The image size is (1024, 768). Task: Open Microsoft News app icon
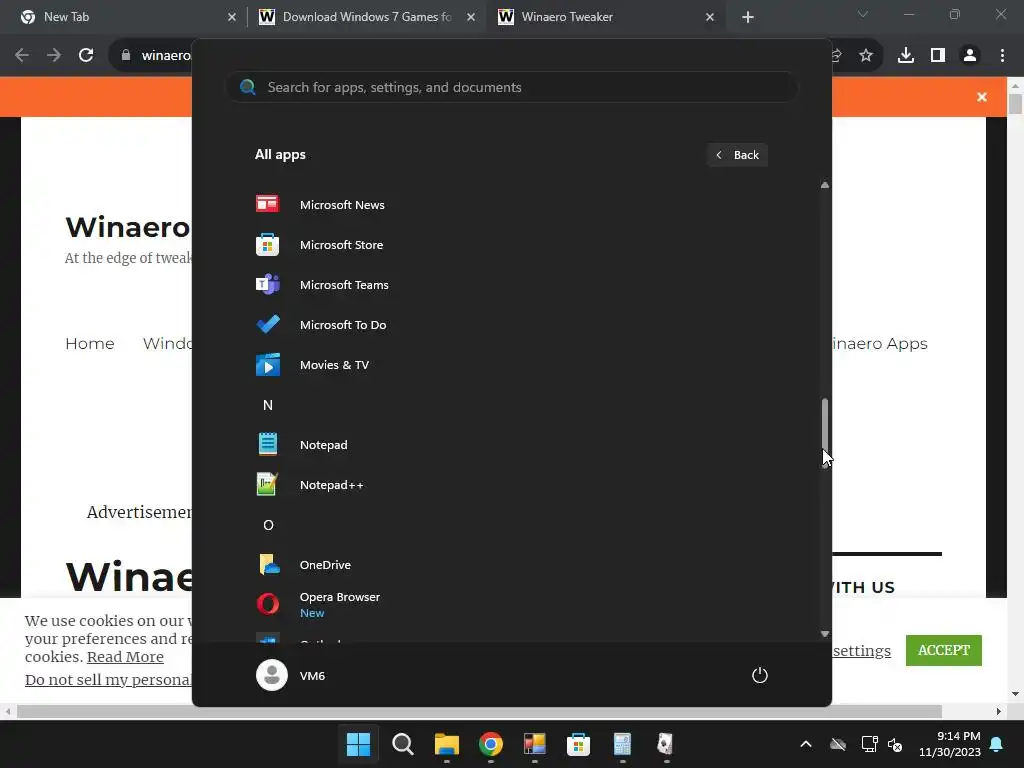267,204
